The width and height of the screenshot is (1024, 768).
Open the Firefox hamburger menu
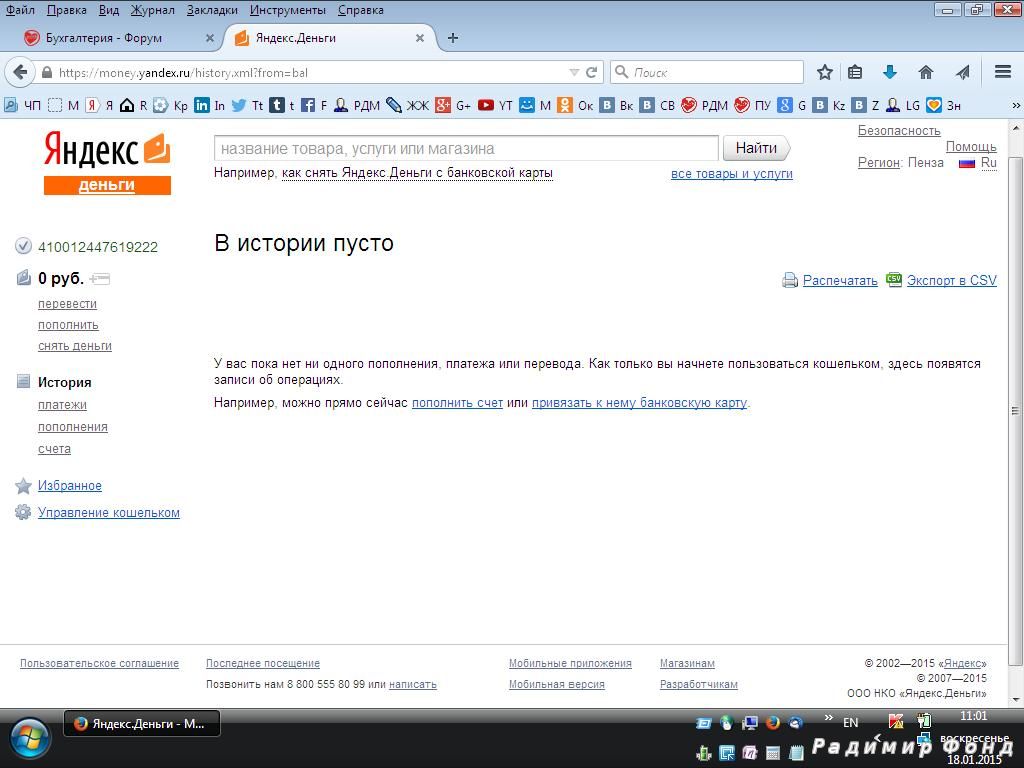[x=1003, y=72]
